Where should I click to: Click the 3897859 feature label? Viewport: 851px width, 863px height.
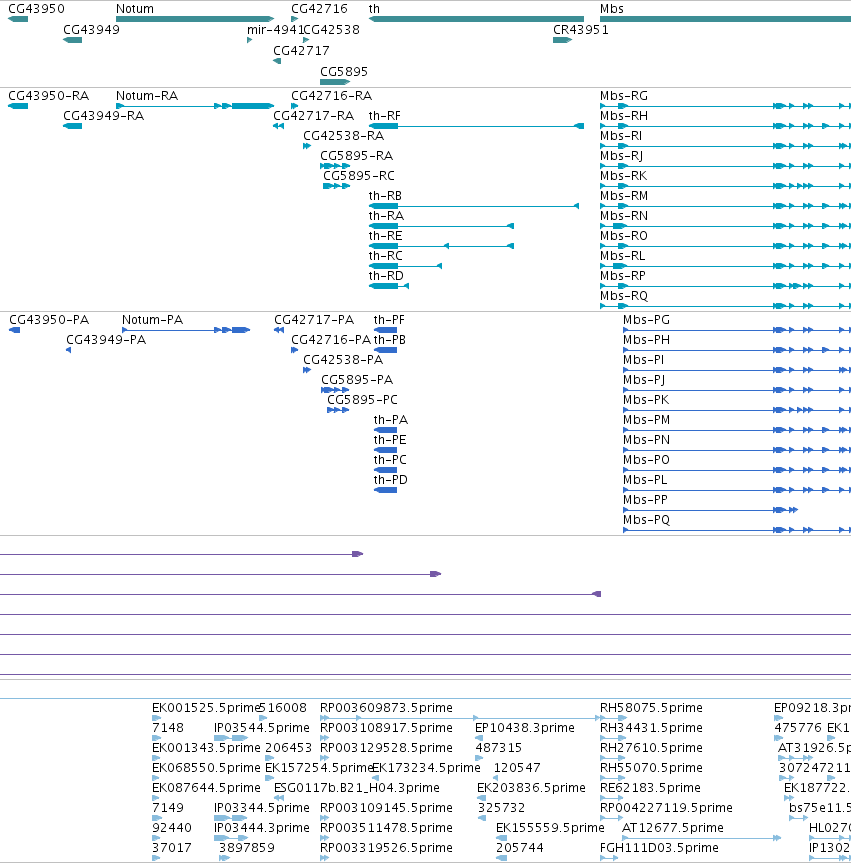coord(247,848)
